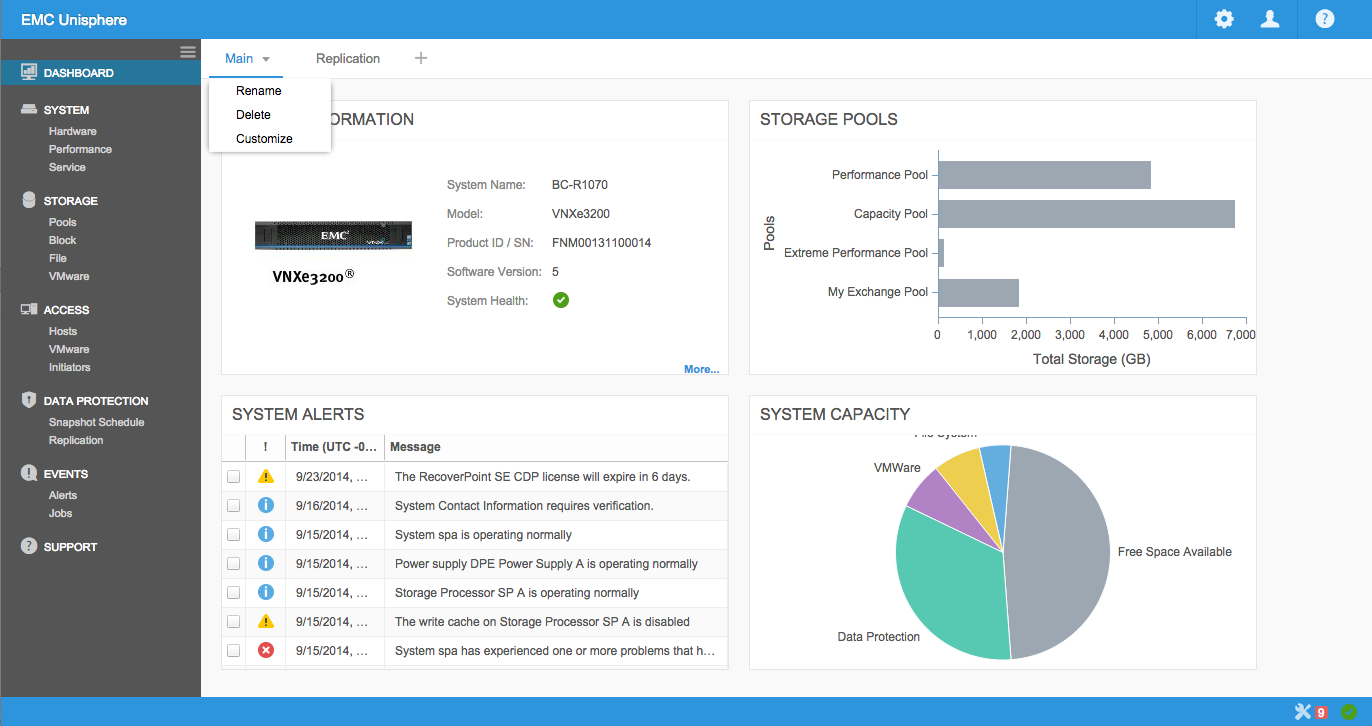
Task: Open Service under System
Action: click(67, 167)
